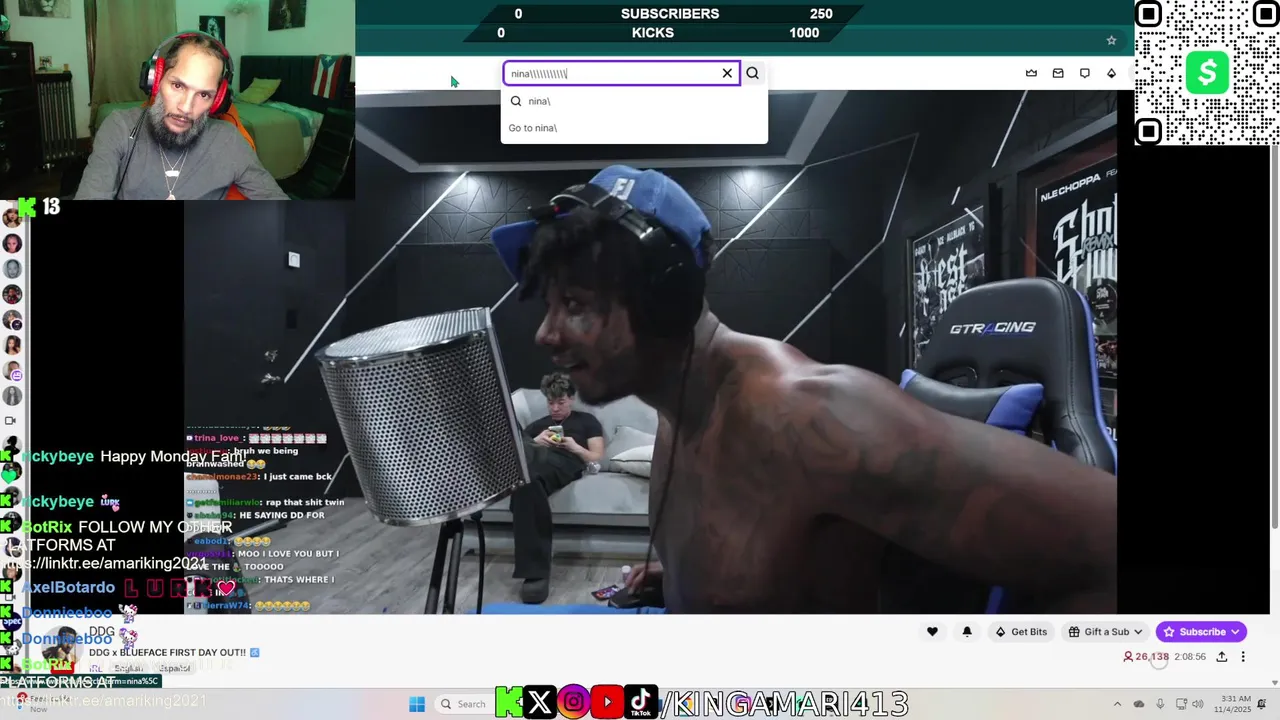Click the bits diamond icon in header

click(x=1111, y=73)
